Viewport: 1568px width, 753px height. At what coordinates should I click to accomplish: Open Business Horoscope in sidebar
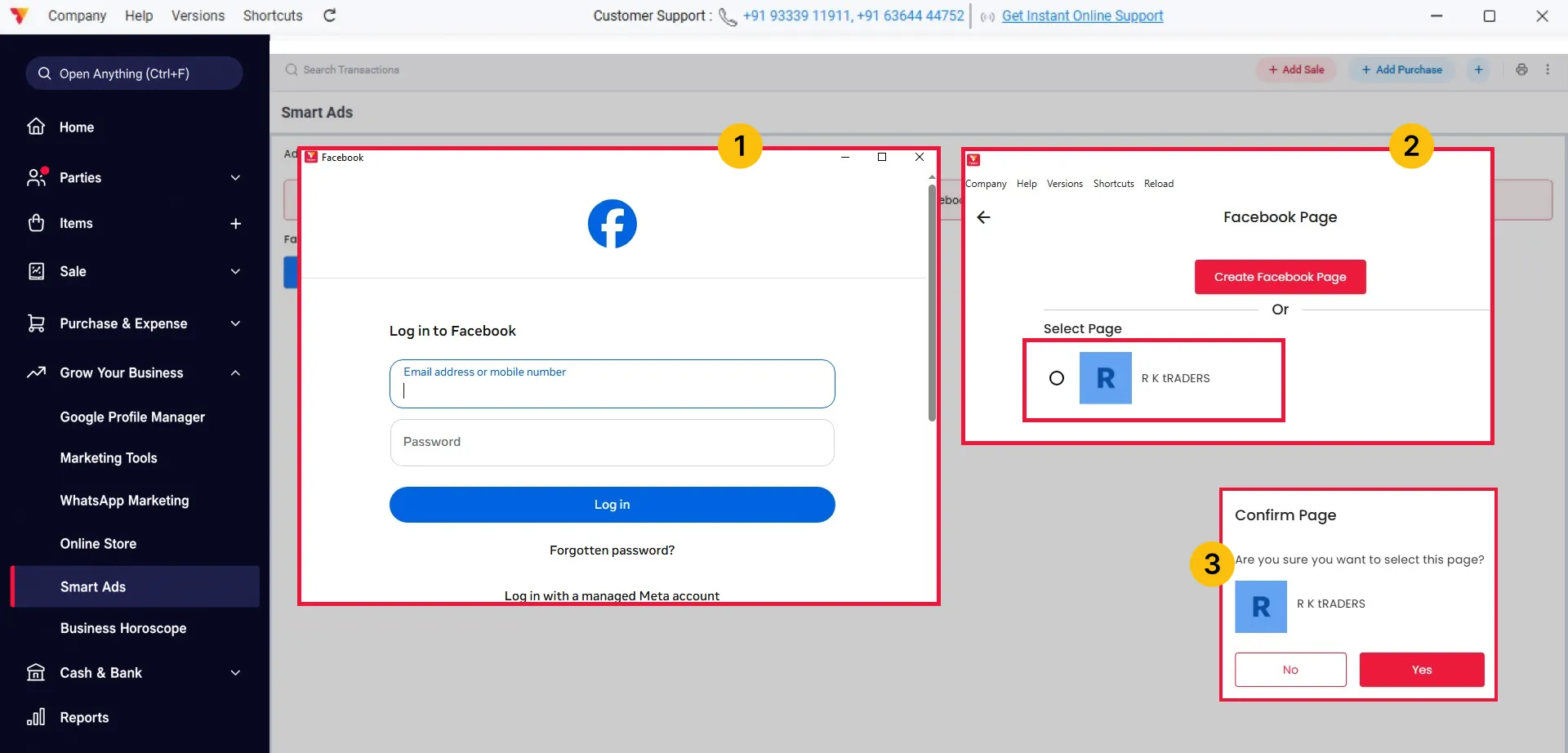pos(123,628)
